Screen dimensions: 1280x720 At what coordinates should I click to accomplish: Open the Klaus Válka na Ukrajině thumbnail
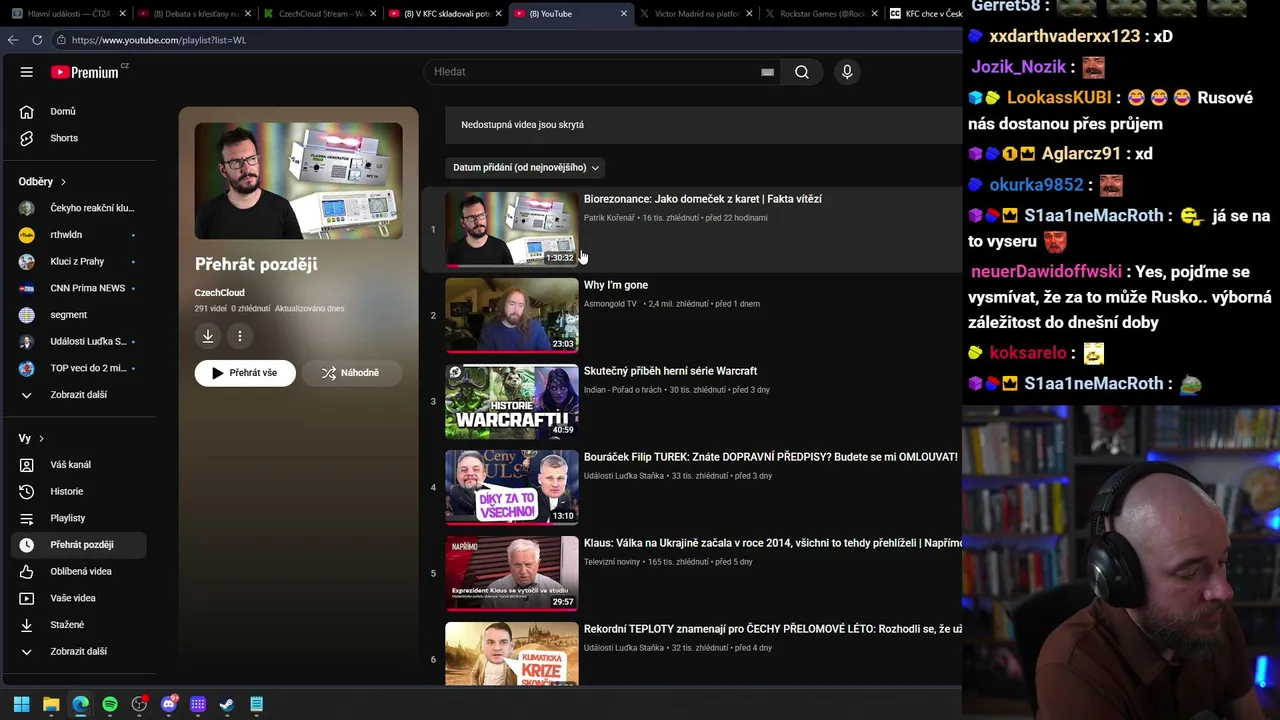(x=512, y=573)
